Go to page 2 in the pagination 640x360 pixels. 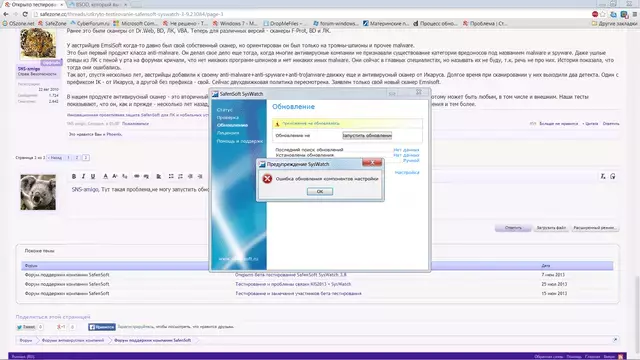click(77, 158)
